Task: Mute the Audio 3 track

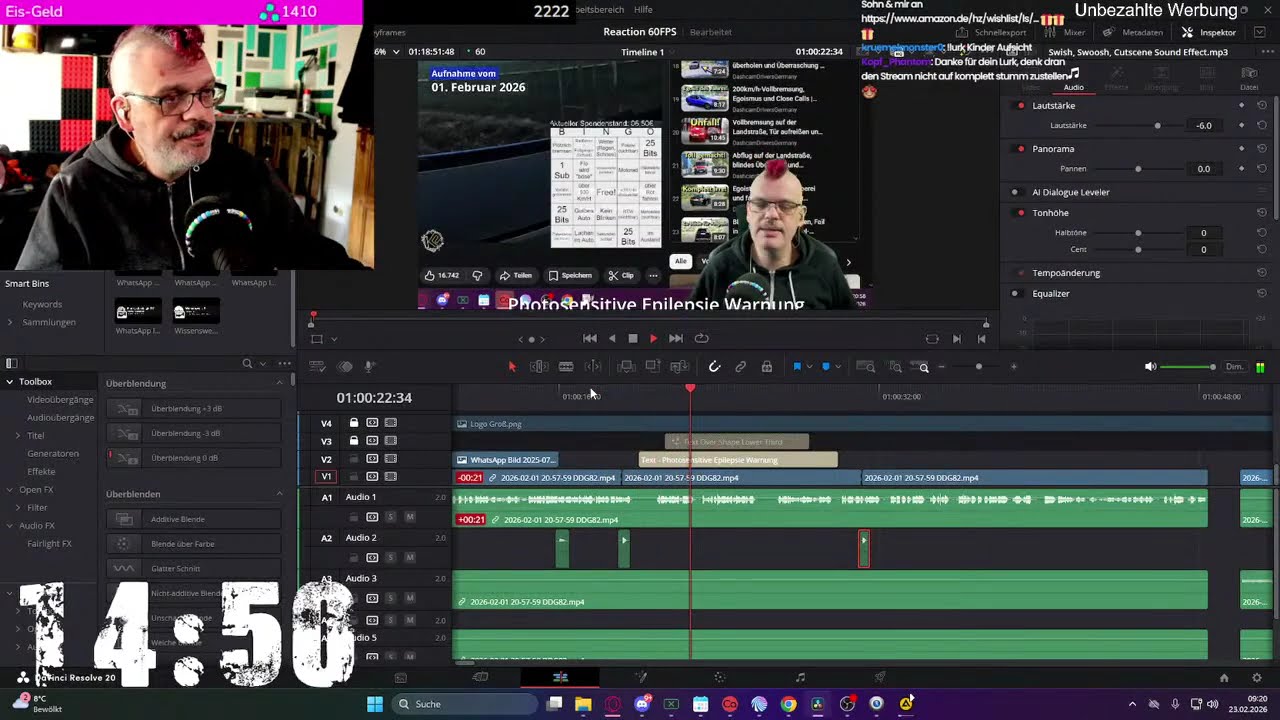Action: tap(409, 598)
